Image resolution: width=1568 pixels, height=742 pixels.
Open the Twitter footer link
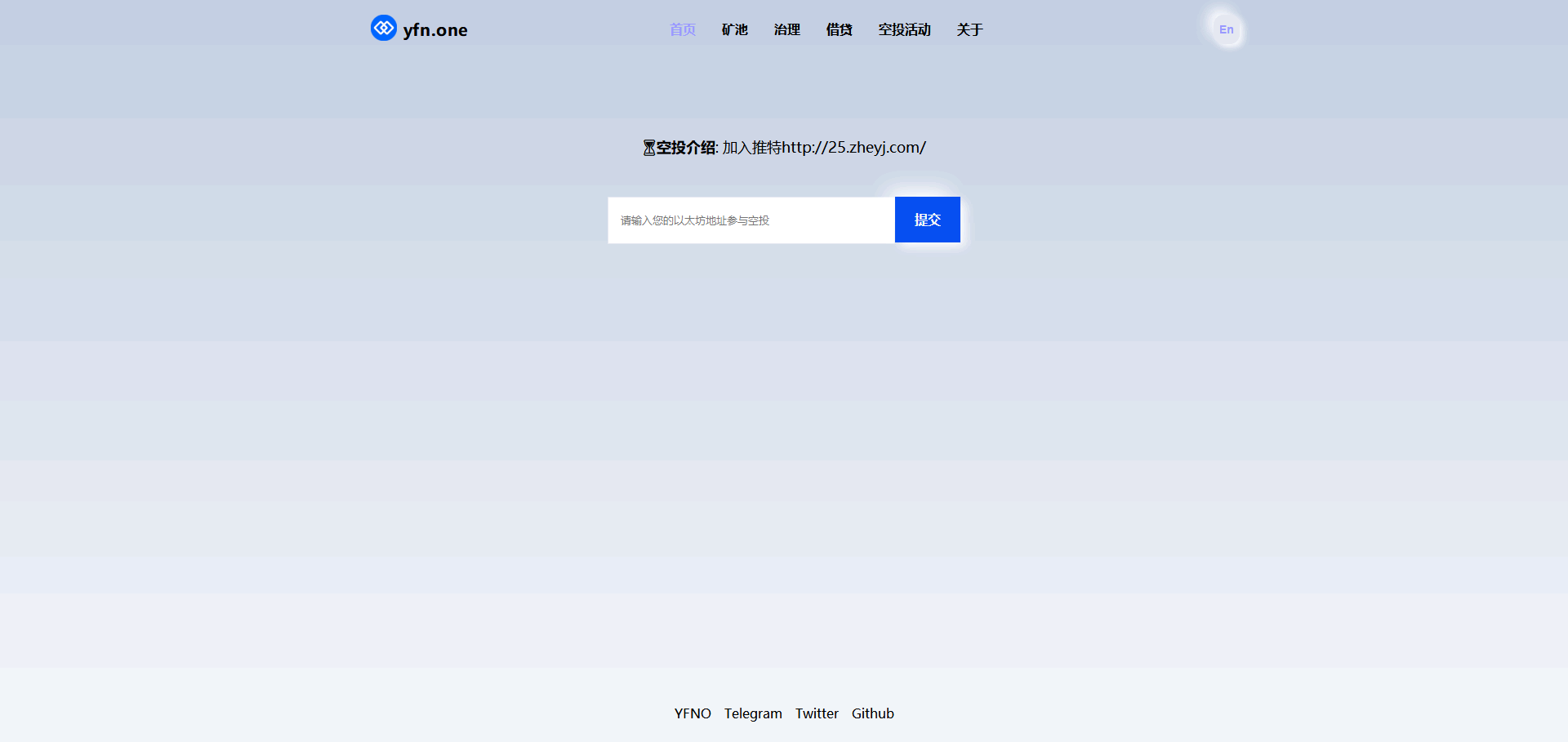pos(817,713)
